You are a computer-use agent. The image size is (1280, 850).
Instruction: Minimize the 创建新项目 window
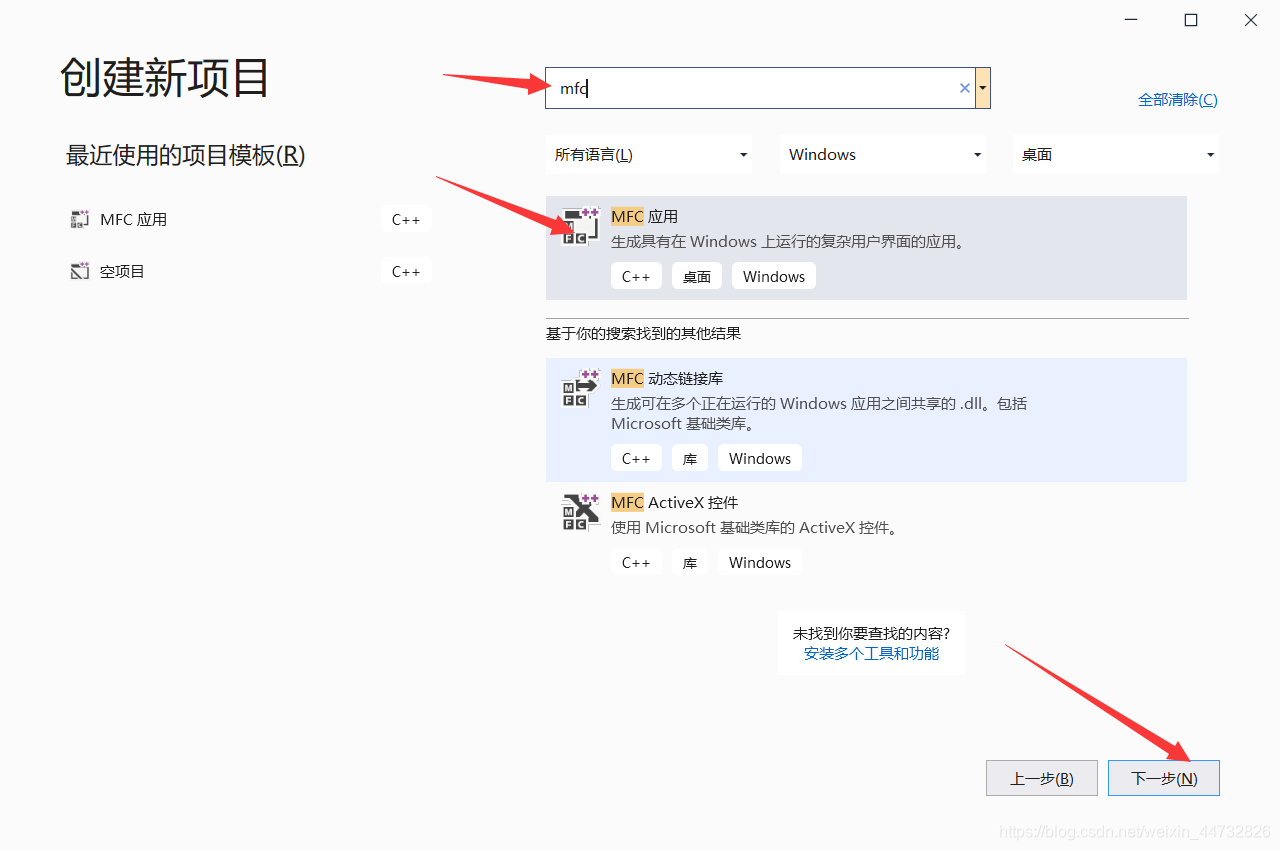coord(1131,20)
